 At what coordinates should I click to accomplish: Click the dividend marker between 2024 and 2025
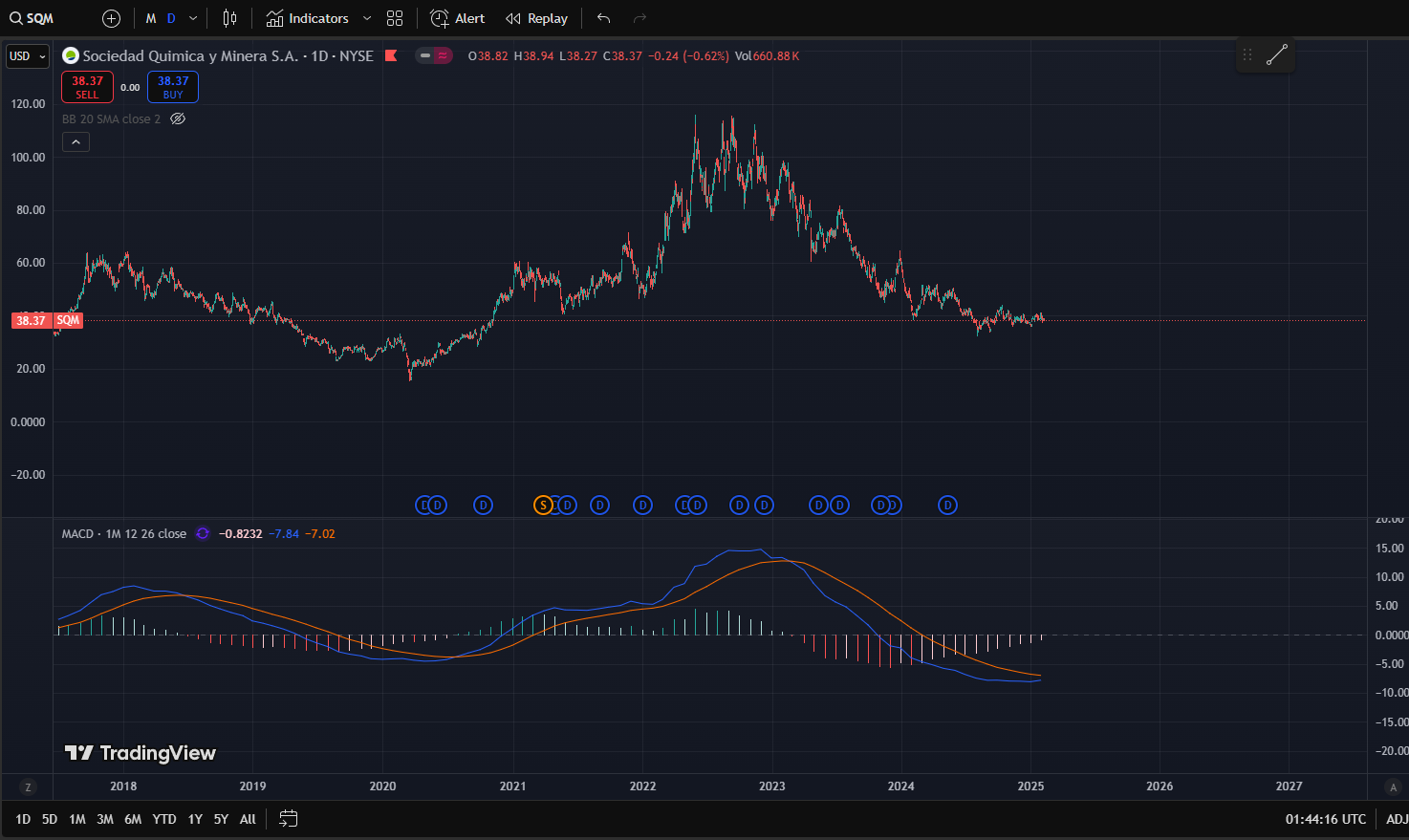947,505
